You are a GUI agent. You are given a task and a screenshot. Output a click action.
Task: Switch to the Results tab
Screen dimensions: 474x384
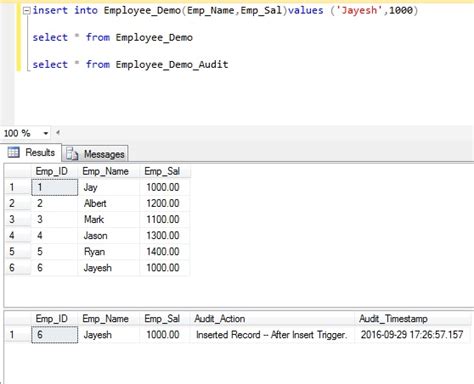pyautogui.click(x=31, y=152)
